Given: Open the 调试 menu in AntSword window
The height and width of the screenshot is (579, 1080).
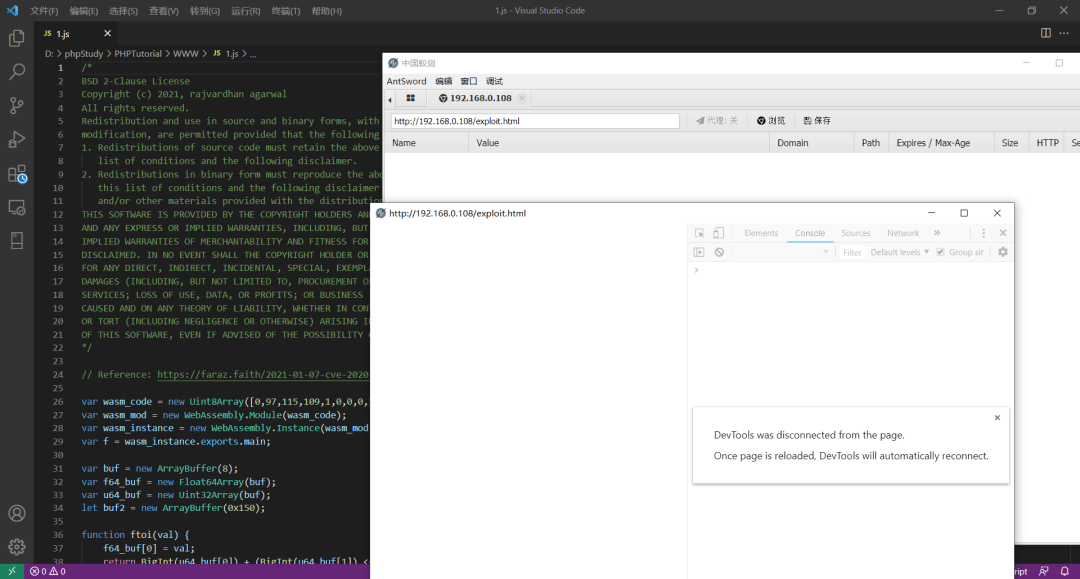Looking at the screenshot, I should pyautogui.click(x=495, y=81).
